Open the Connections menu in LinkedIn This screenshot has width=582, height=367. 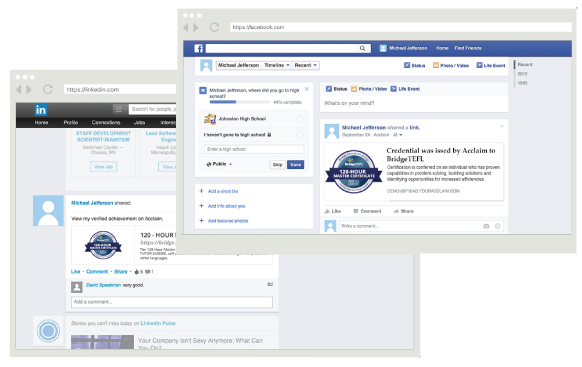[106, 122]
